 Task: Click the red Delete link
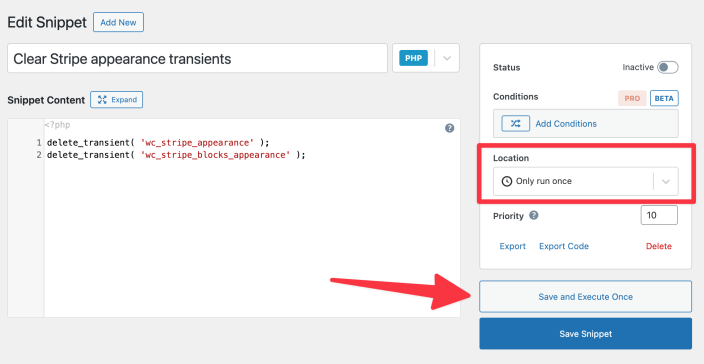659,246
